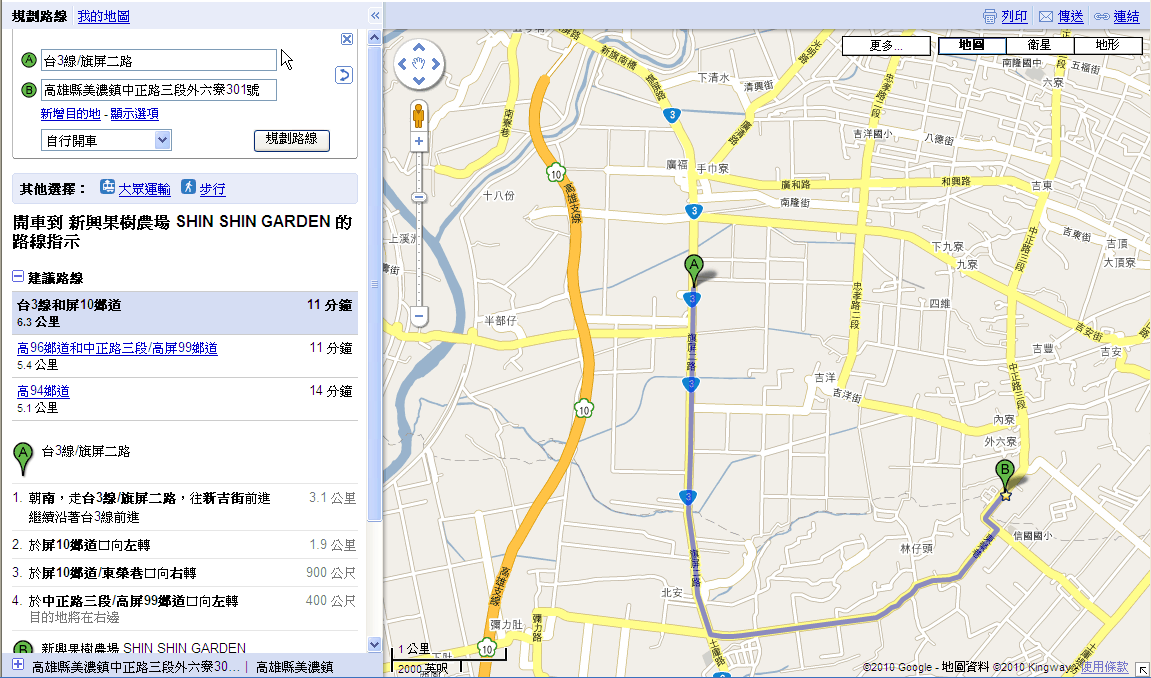Click the 步行 link
Viewport: 1151px width, 678px height.
[x=212, y=189]
